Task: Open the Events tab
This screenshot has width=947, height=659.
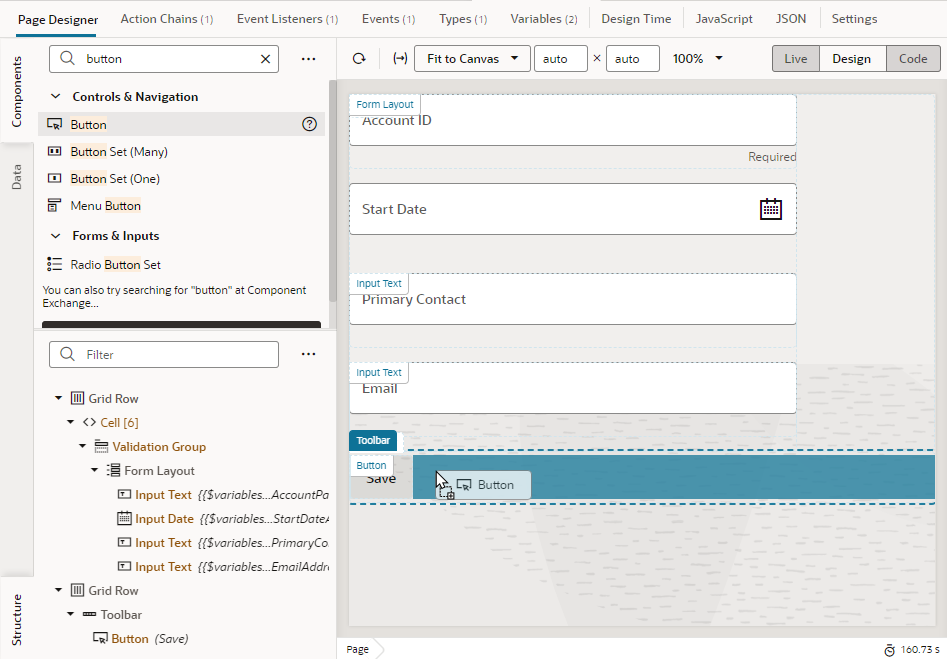Action: (388, 19)
